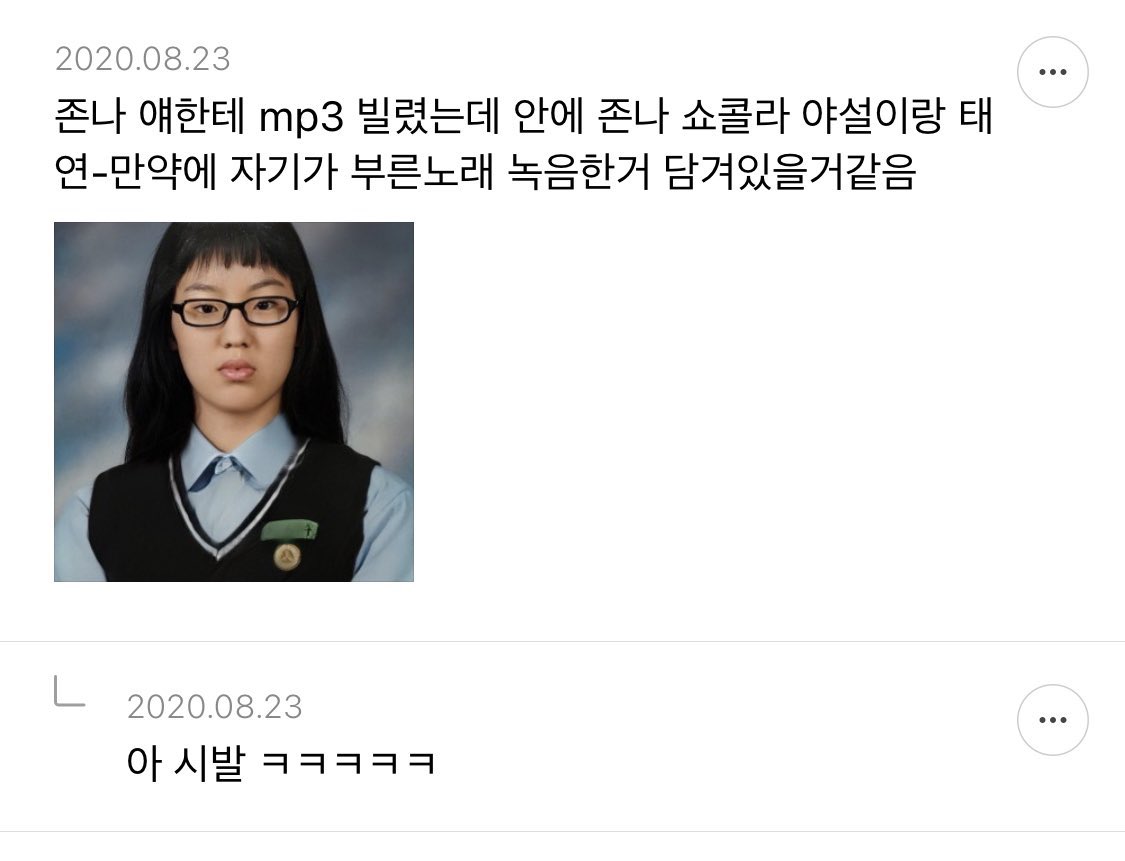
Task: Click the comment line starting "존나 얘한테"
Action: tap(524, 116)
